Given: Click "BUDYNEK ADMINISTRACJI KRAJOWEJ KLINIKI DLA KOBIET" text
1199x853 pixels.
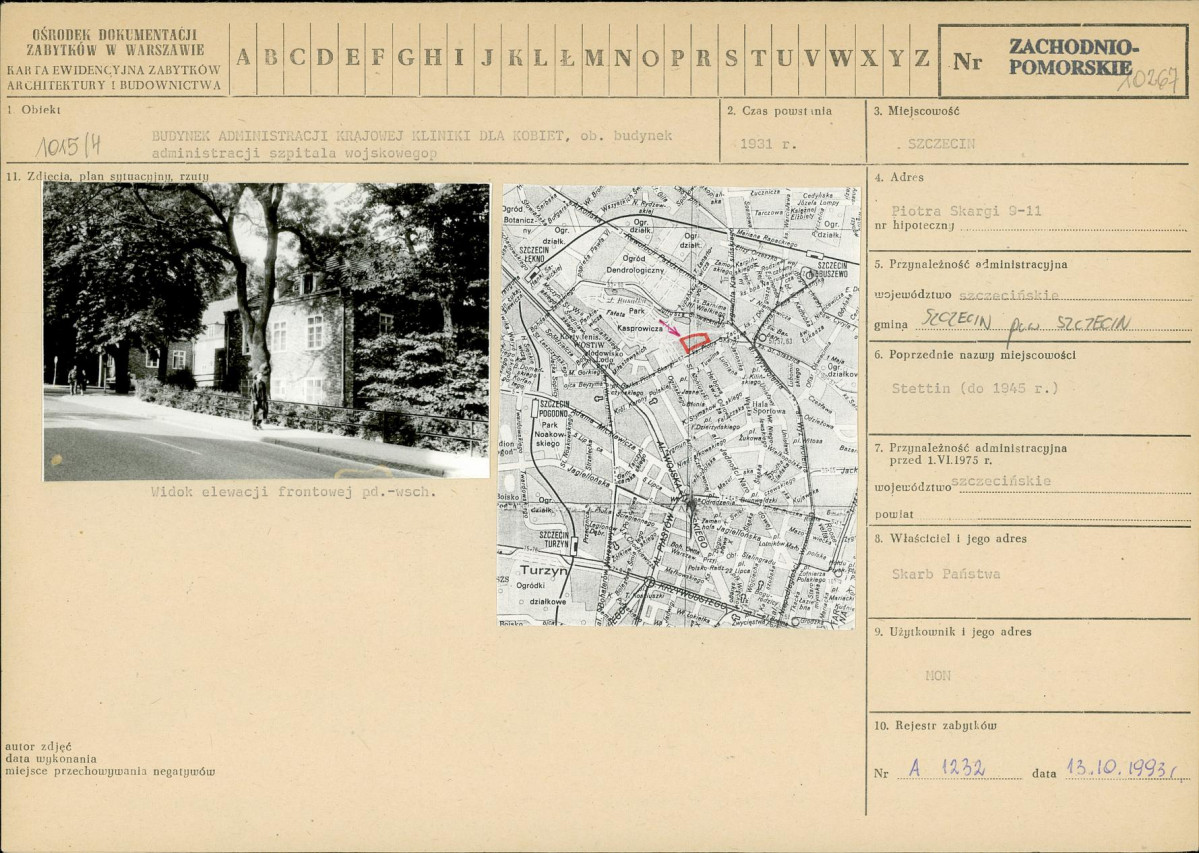Looking at the screenshot, I should point(359,136).
